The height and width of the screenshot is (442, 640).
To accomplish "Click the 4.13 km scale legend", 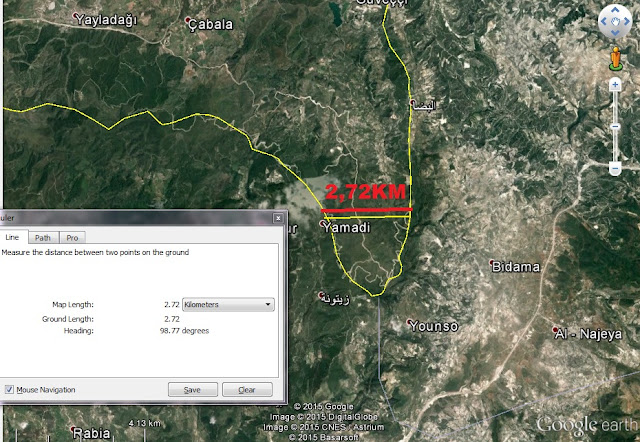I will tap(144, 423).
